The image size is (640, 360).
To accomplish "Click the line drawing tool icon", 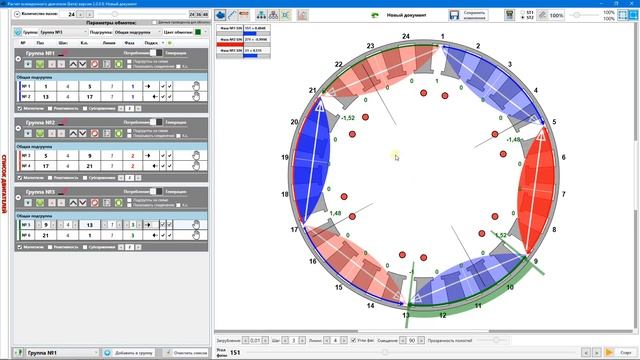I will click(232, 15).
